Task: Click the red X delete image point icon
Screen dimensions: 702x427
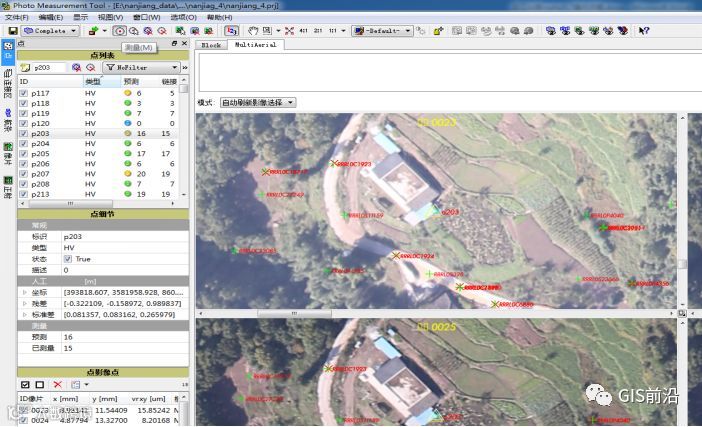Action: (x=57, y=384)
